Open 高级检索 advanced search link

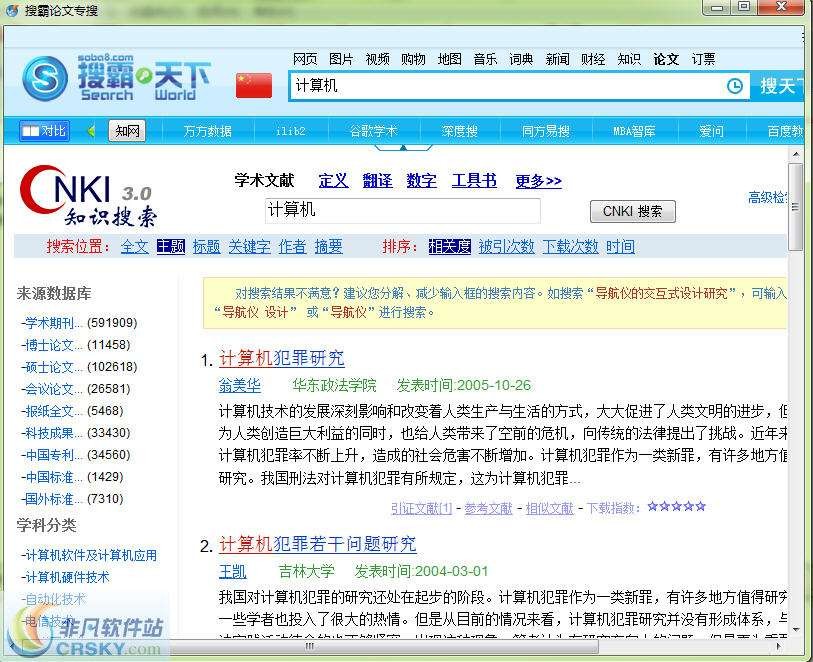coord(767,197)
